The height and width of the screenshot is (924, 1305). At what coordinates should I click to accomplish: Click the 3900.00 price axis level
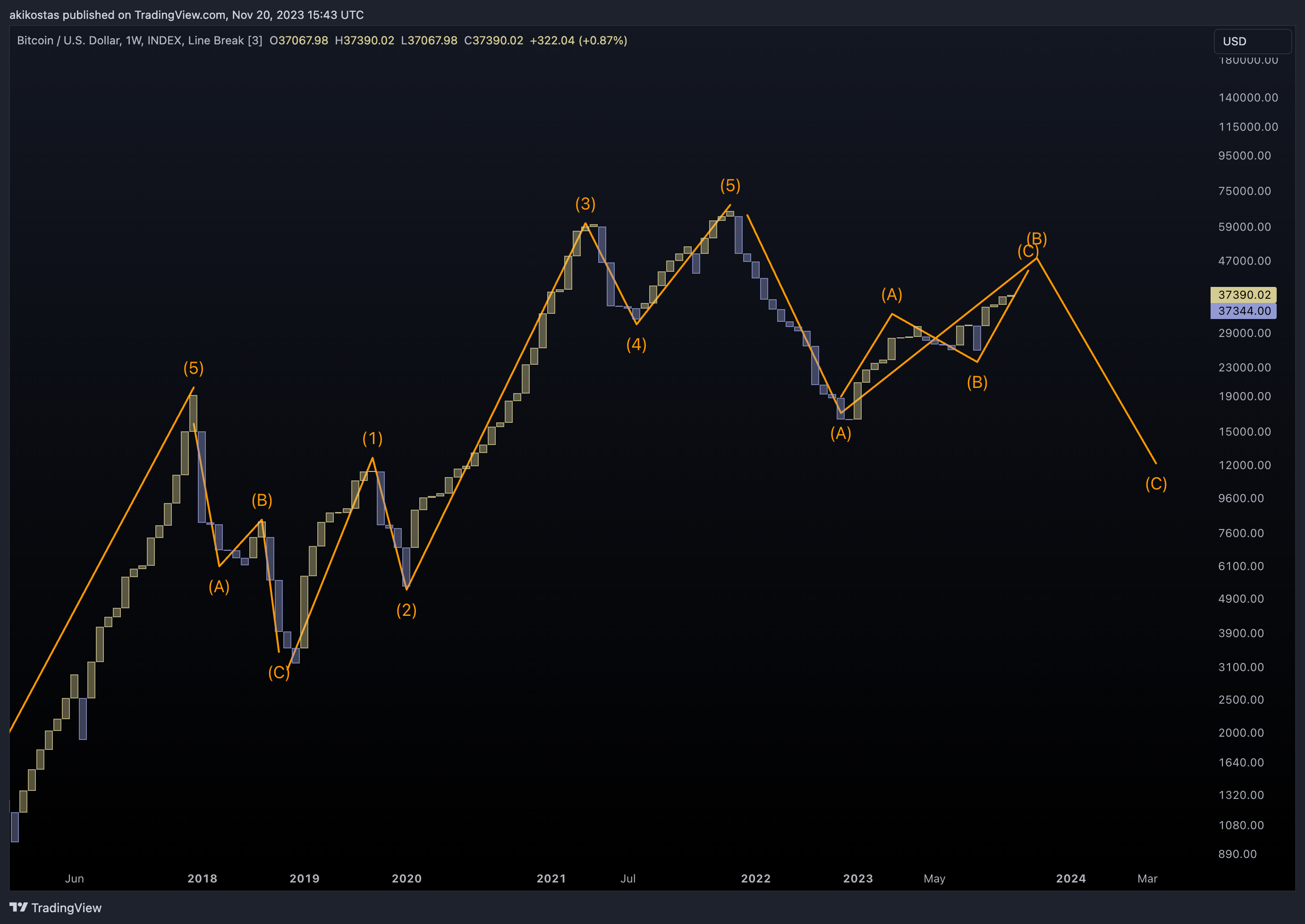(x=1241, y=633)
